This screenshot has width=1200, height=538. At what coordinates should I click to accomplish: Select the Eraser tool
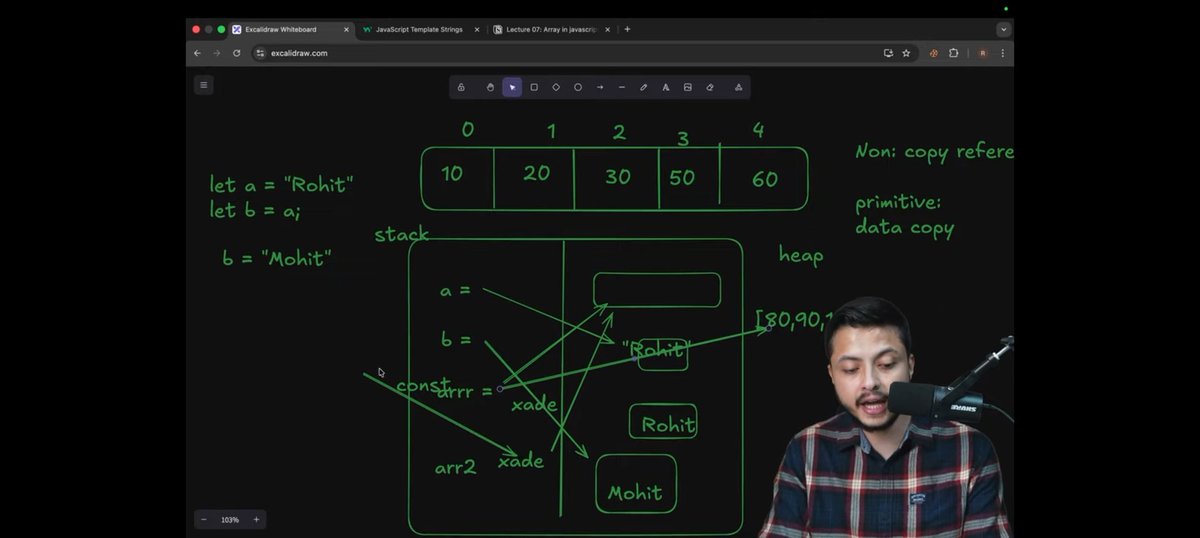pyautogui.click(x=710, y=87)
